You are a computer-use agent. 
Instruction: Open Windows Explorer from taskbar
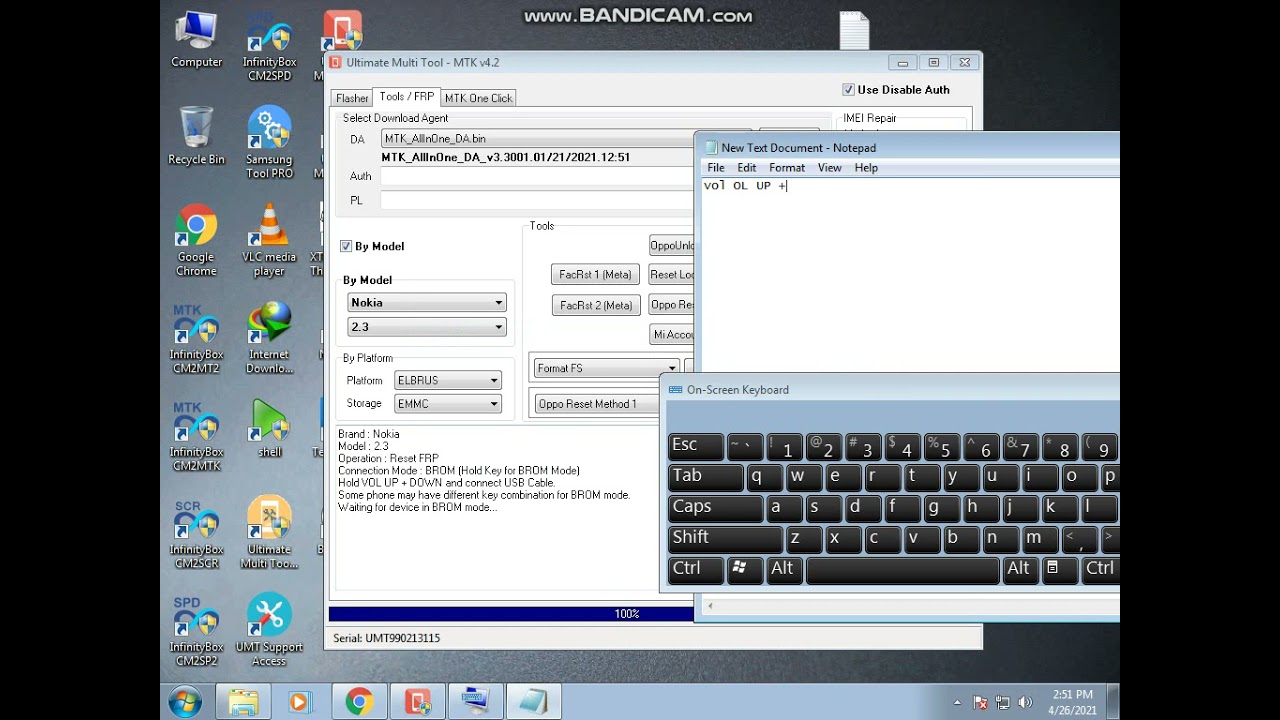coord(243,702)
